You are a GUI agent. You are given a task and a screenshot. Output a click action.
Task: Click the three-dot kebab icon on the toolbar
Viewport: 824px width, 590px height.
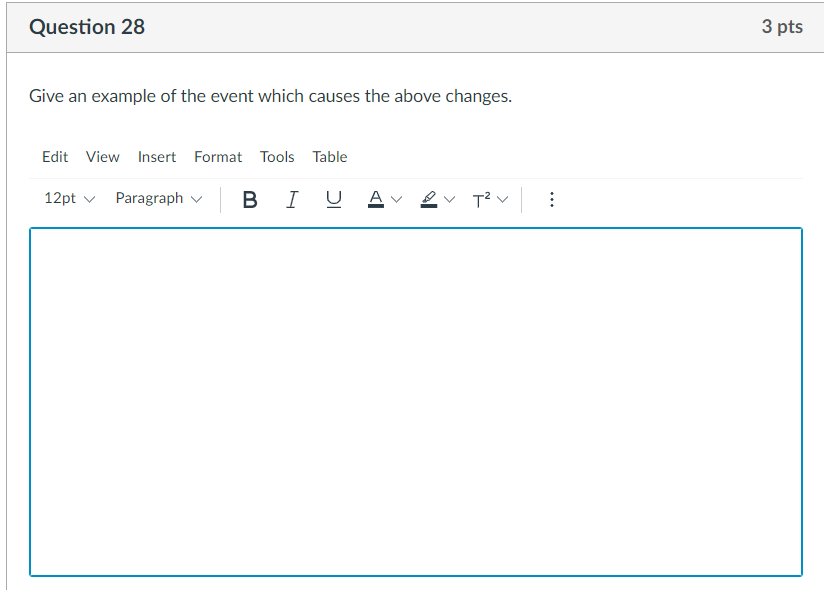(552, 199)
